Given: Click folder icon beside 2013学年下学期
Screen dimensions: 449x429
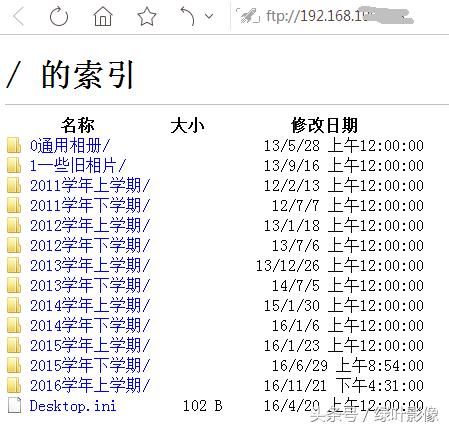Looking at the screenshot, I should click(14, 286).
